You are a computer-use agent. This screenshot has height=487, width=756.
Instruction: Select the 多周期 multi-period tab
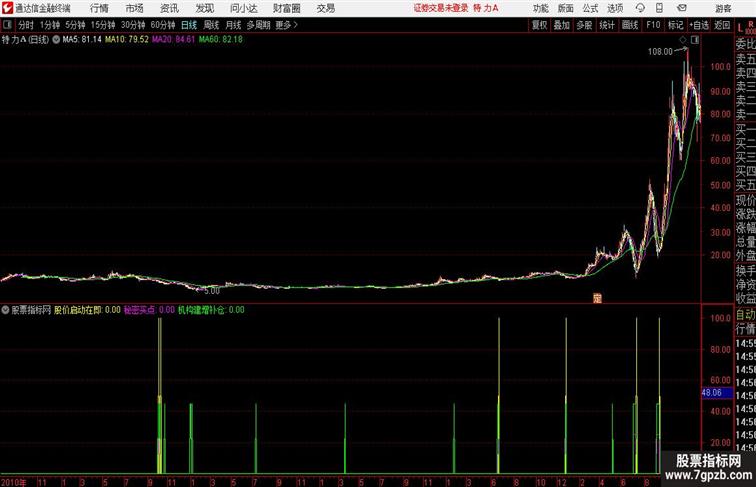258,25
